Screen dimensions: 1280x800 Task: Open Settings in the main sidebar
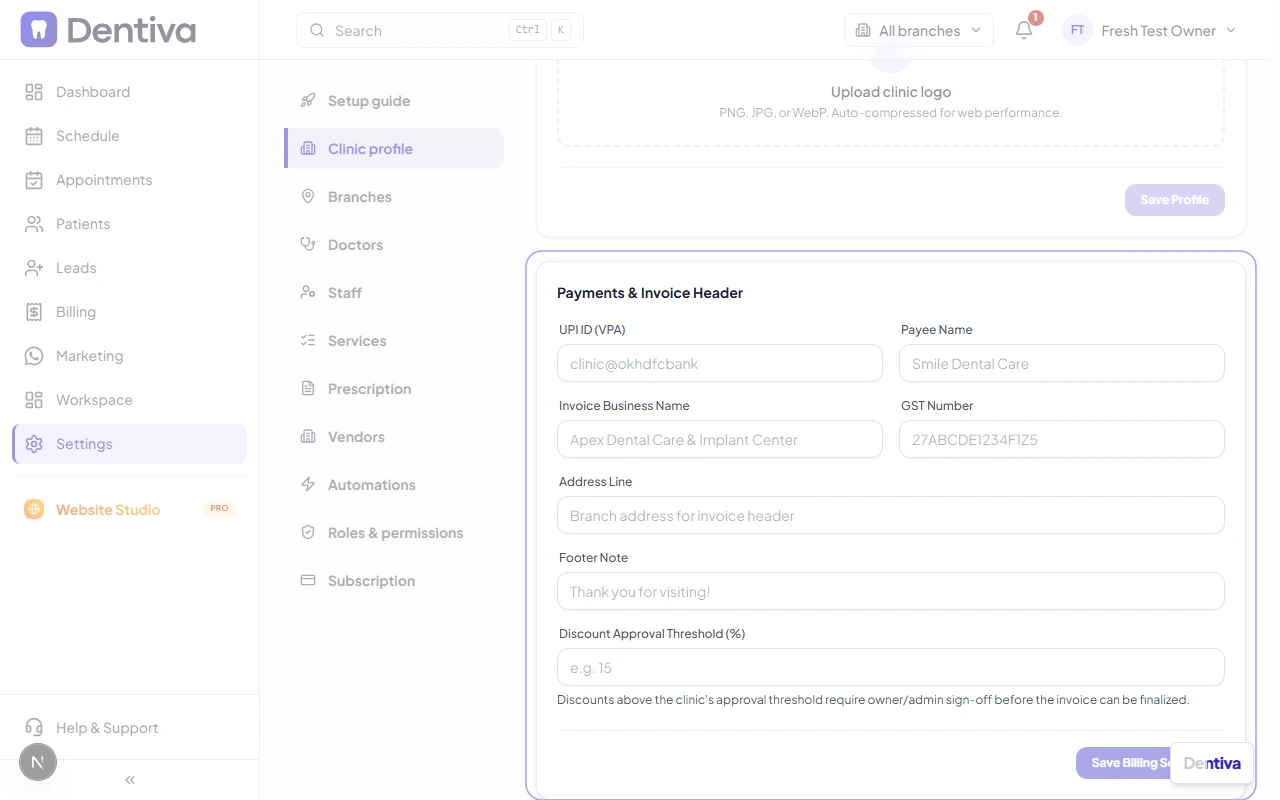click(130, 444)
